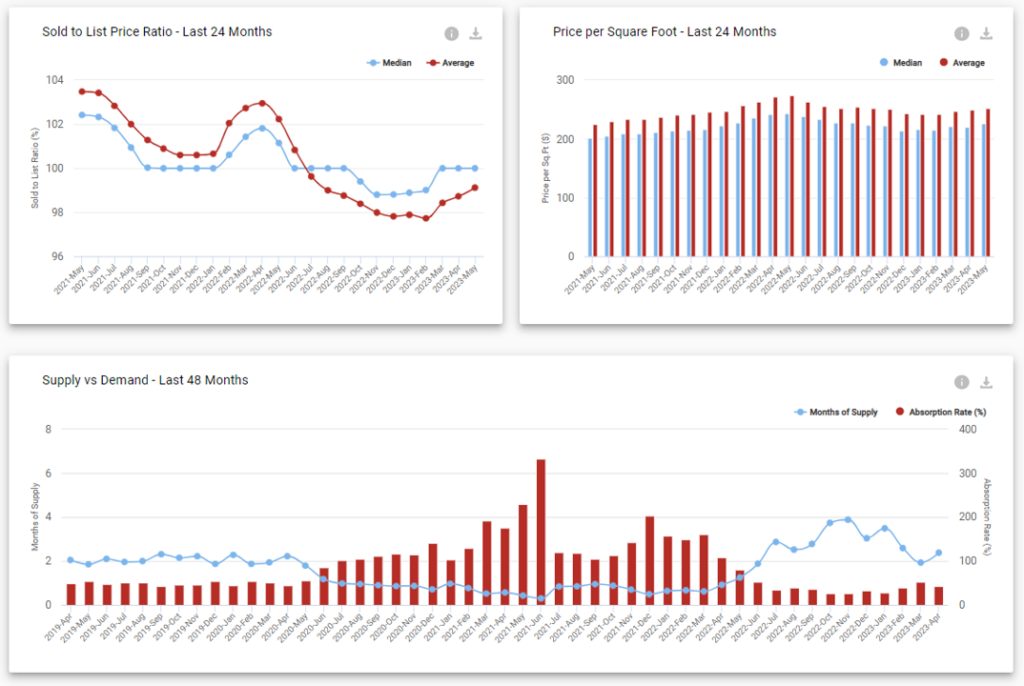The height and width of the screenshot is (686, 1024).
Task: Toggle Average legend in Price per Square Foot chart
Action: 961,63
